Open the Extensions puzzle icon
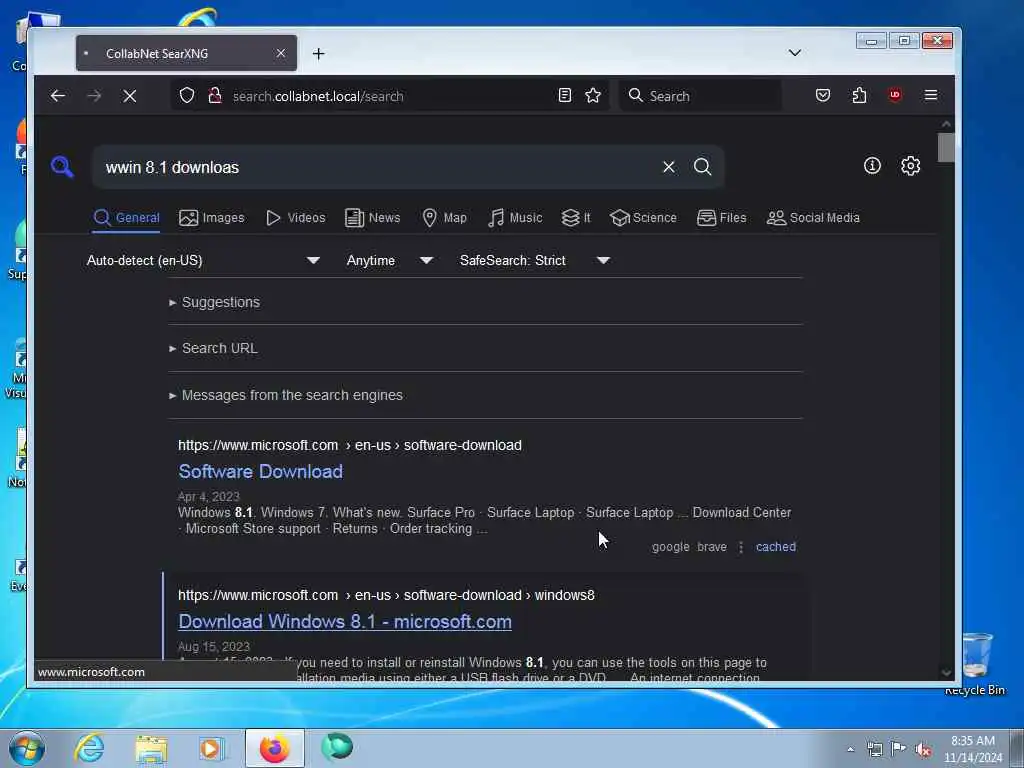 coord(859,95)
